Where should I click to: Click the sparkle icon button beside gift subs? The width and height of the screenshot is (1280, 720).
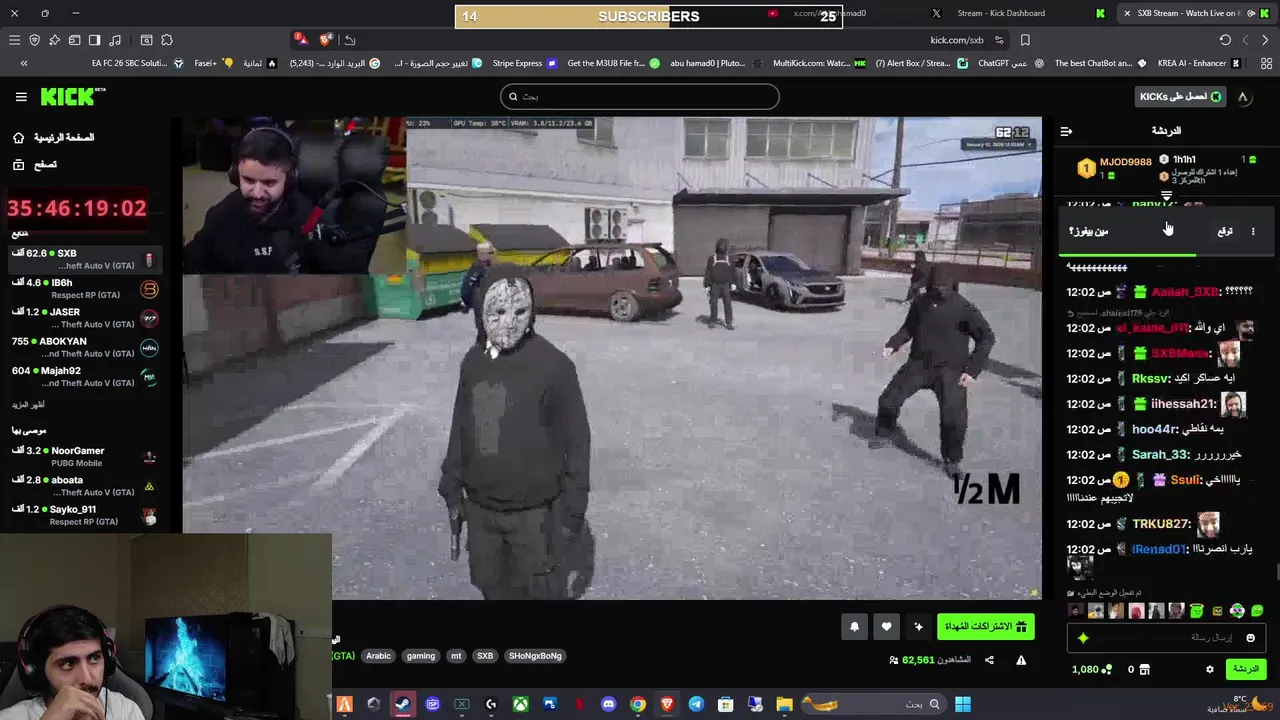pos(918,627)
